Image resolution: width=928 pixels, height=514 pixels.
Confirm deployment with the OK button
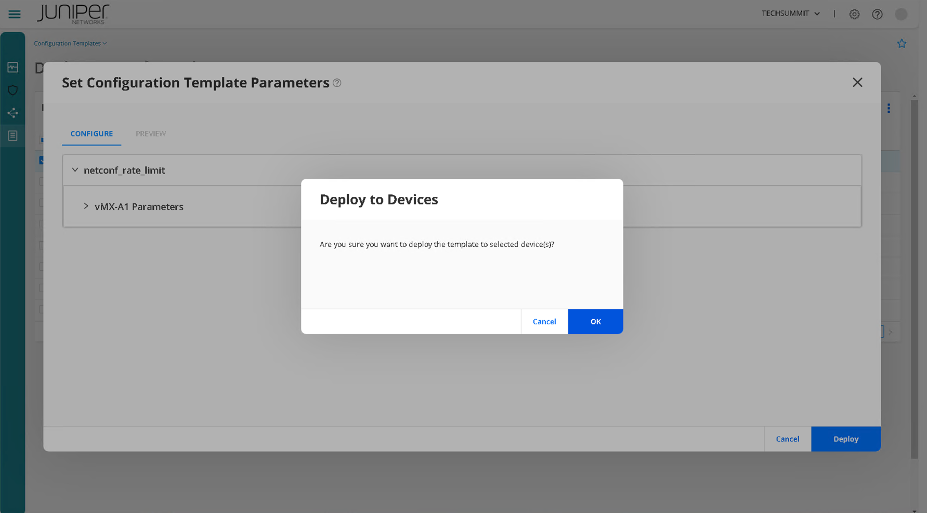pyautogui.click(x=595, y=322)
